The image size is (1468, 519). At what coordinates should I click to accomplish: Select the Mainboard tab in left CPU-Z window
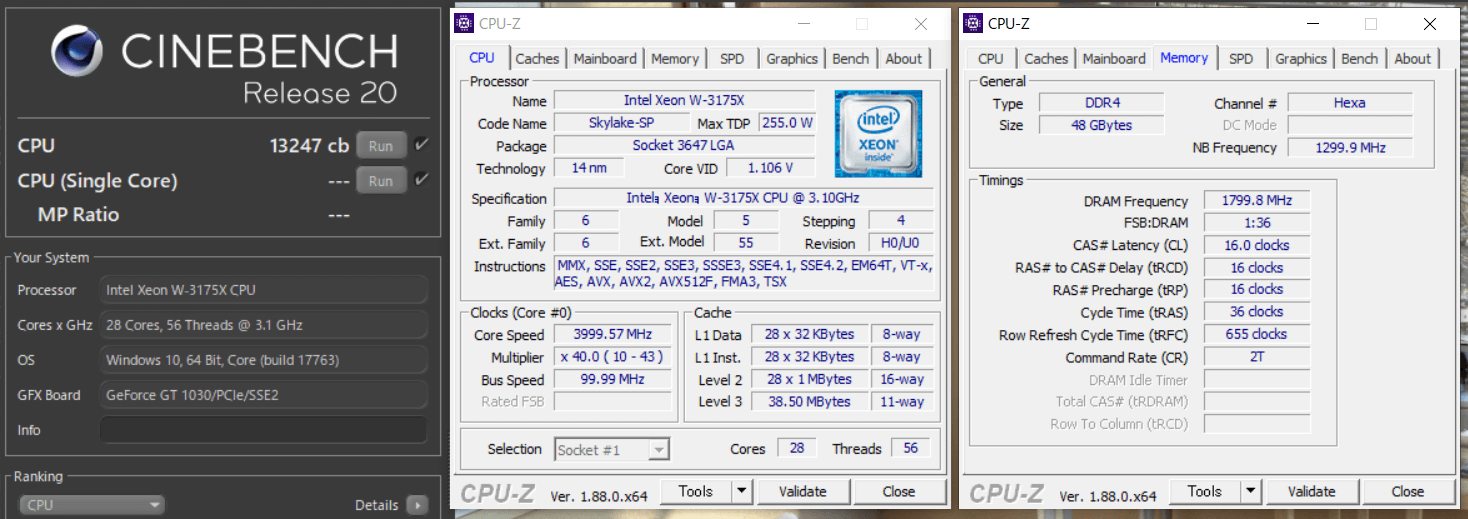[605, 59]
